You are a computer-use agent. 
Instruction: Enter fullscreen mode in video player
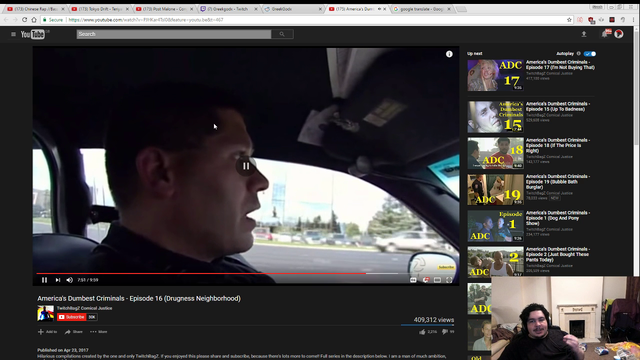tap(449, 280)
